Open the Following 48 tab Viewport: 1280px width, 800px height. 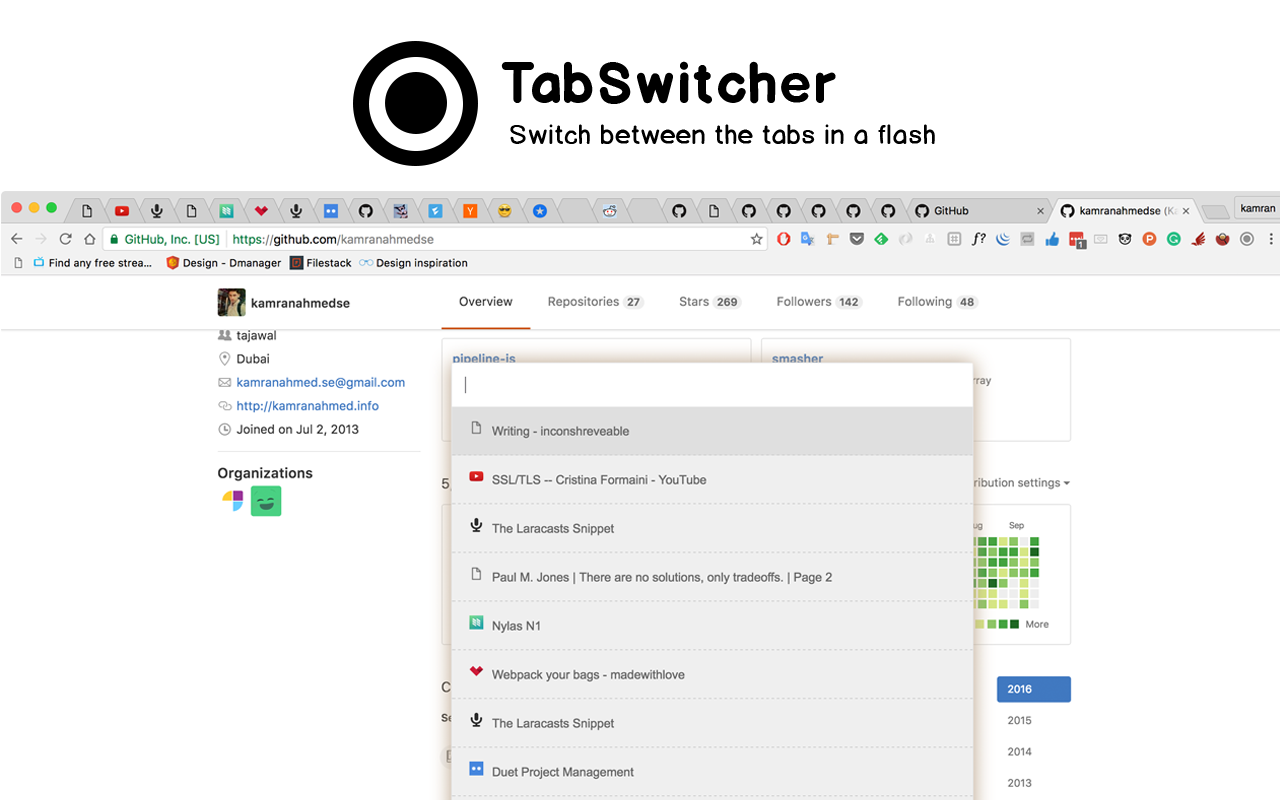(x=937, y=302)
